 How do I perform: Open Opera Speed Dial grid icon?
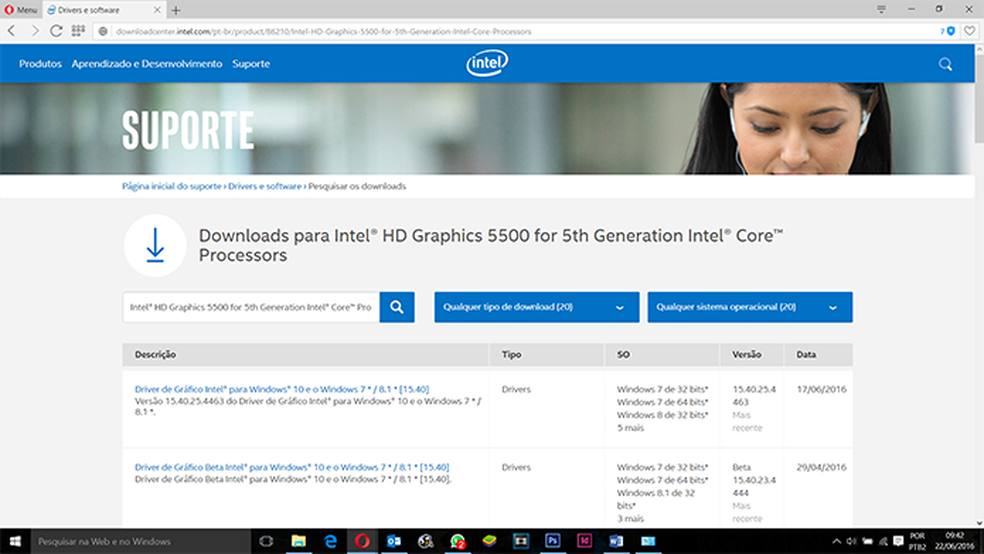tap(78, 31)
